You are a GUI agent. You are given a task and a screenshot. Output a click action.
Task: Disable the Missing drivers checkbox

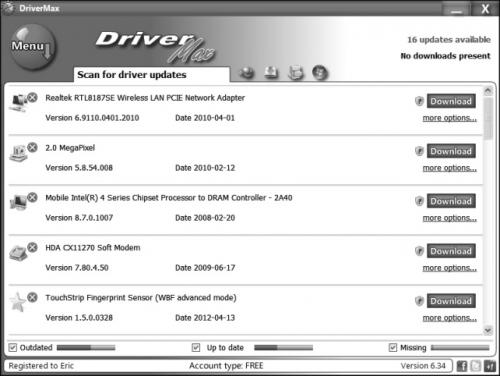(393, 348)
